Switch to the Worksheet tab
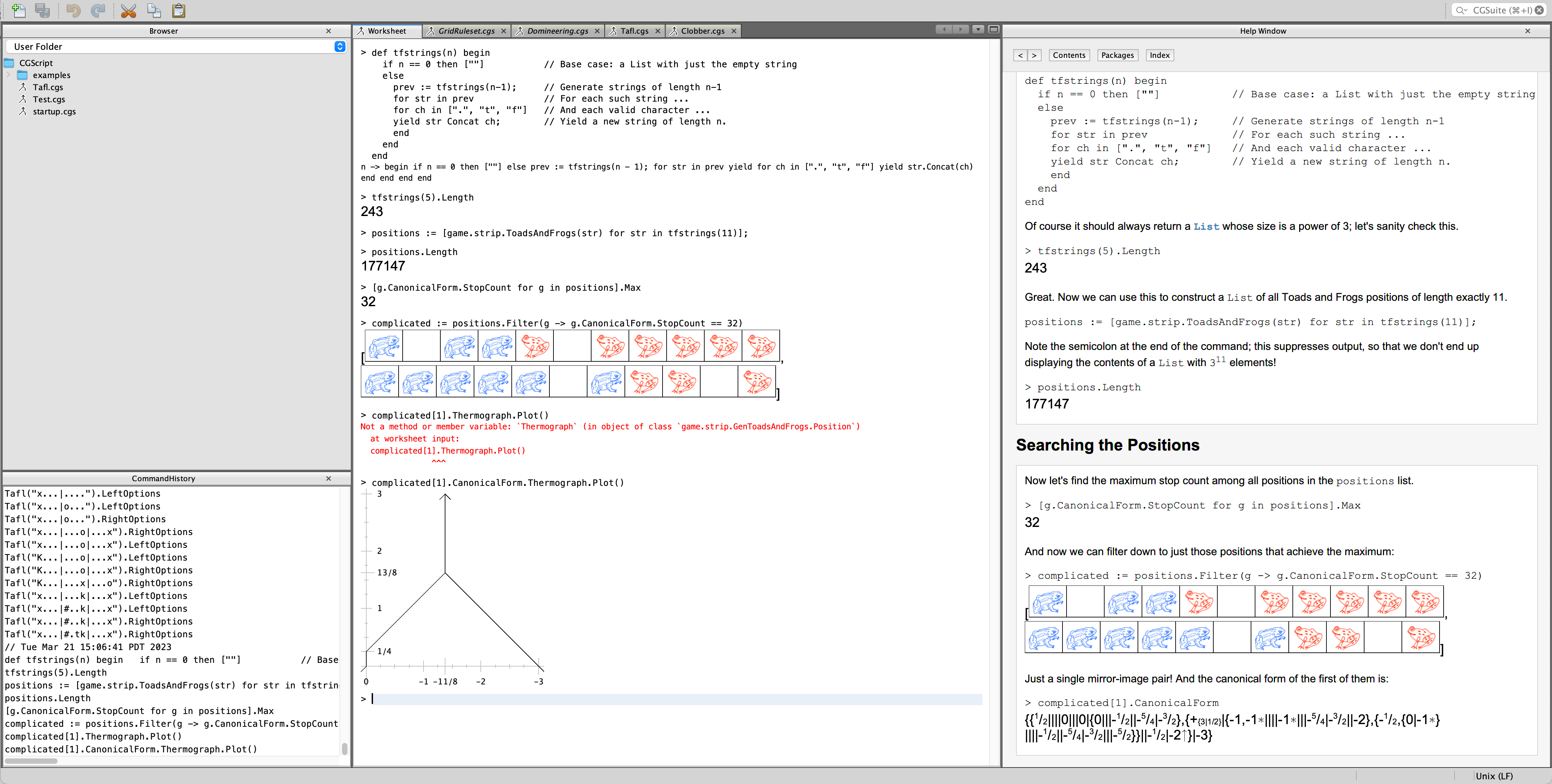 (386, 31)
